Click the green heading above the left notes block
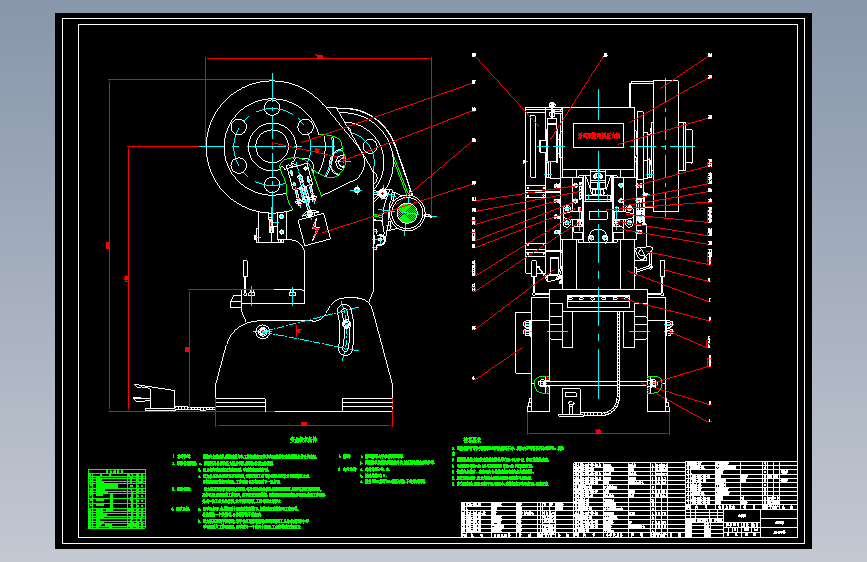Screen dimensions: 867x562 click(304, 440)
